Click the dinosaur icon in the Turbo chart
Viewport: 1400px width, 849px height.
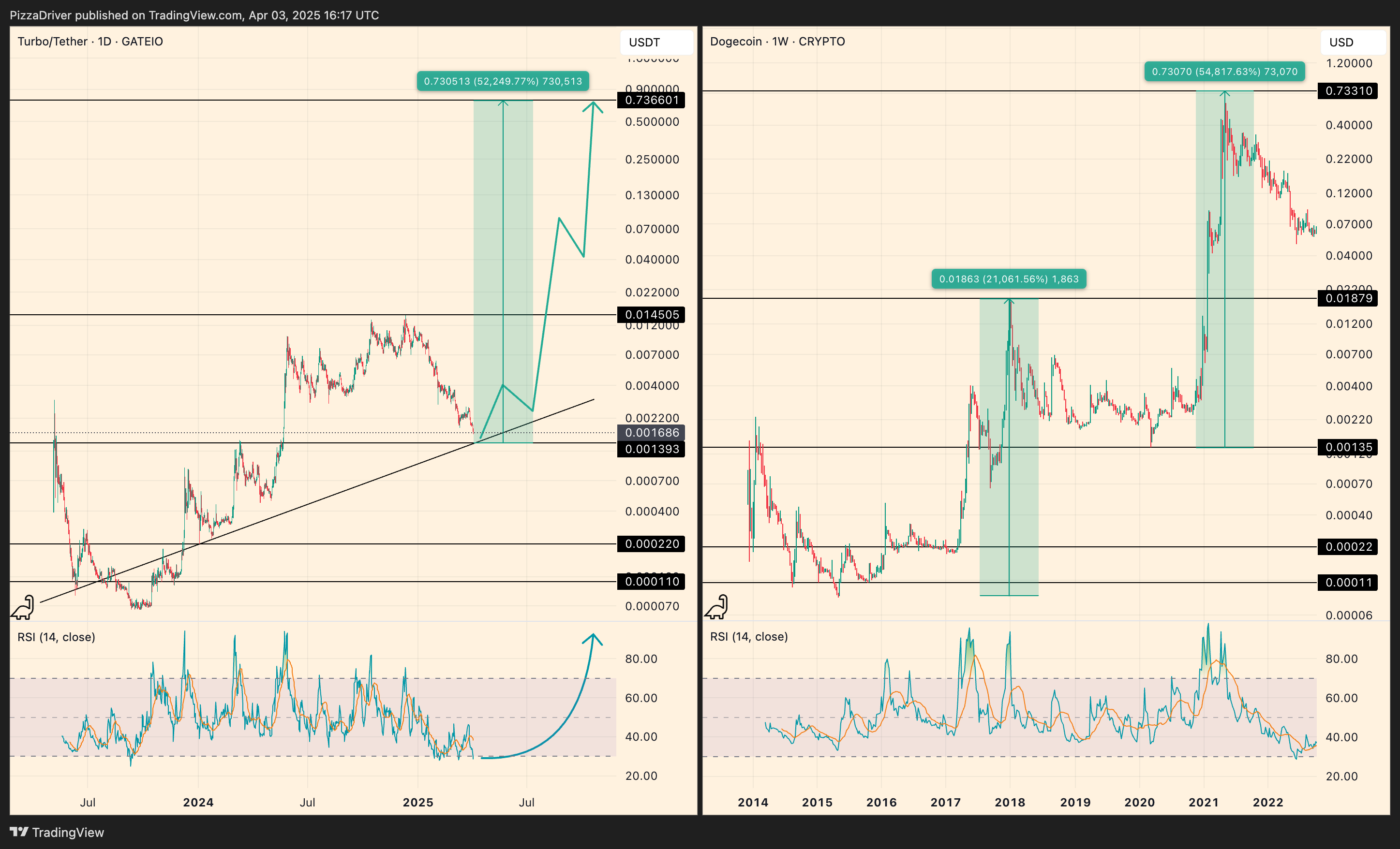click(x=23, y=608)
